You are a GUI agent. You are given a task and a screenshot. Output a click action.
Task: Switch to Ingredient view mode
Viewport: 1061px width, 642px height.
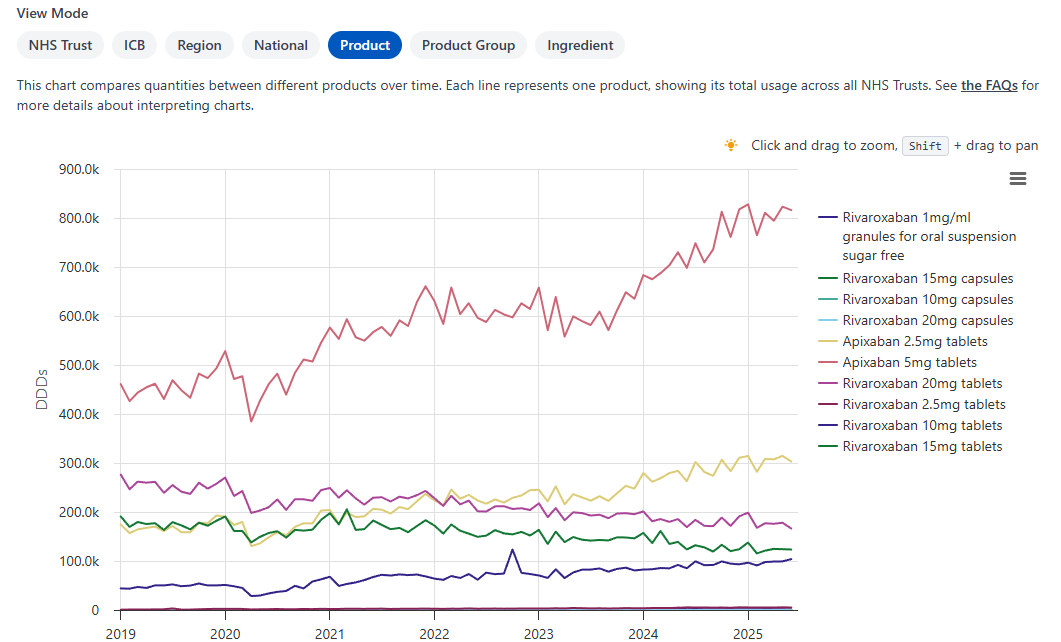(579, 45)
